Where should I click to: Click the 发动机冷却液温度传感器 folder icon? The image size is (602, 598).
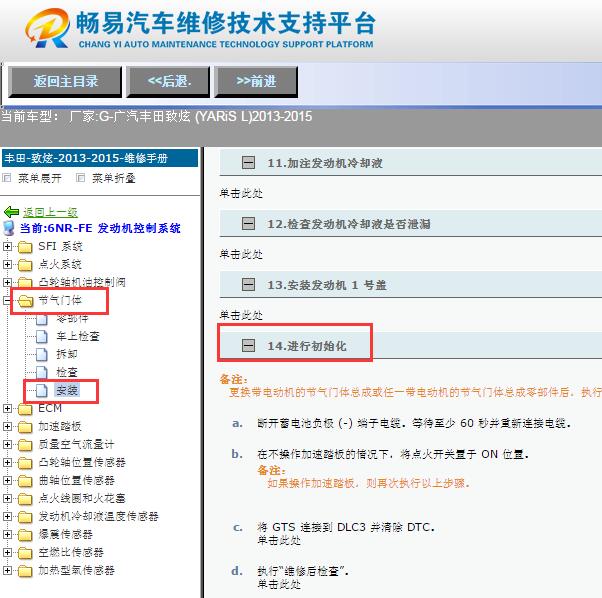click(25, 517)
